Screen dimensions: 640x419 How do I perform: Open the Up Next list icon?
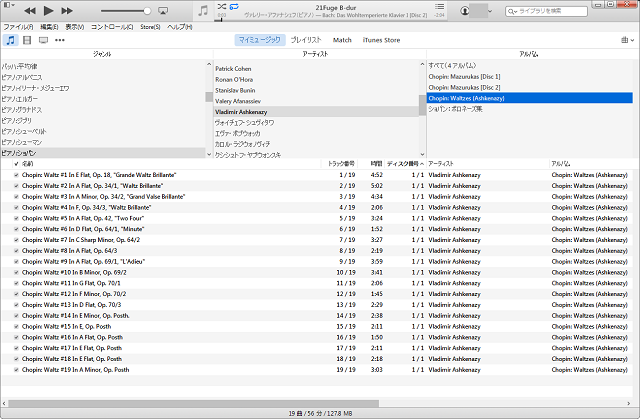(439, 7)
